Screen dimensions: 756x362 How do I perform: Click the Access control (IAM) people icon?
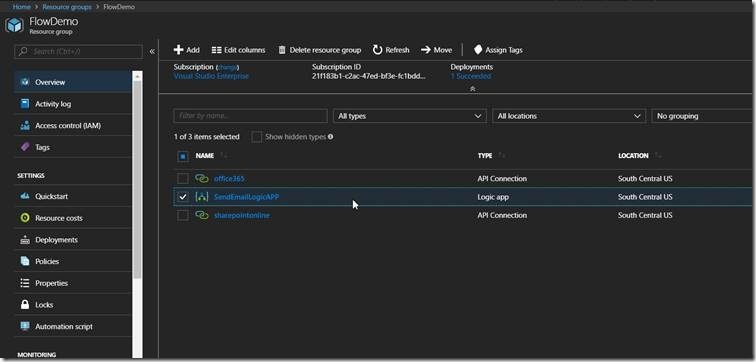[26, 126]
